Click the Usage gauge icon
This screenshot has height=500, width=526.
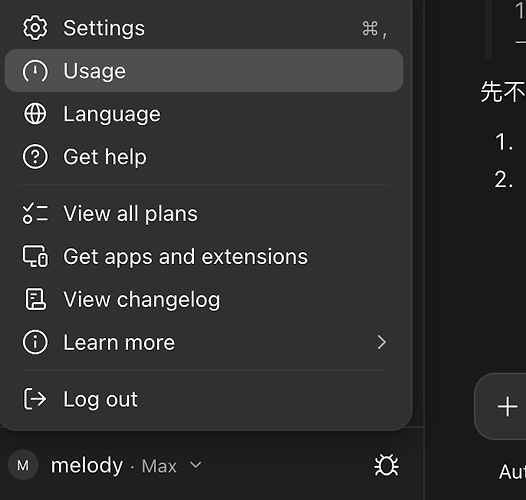pos(35,71)
